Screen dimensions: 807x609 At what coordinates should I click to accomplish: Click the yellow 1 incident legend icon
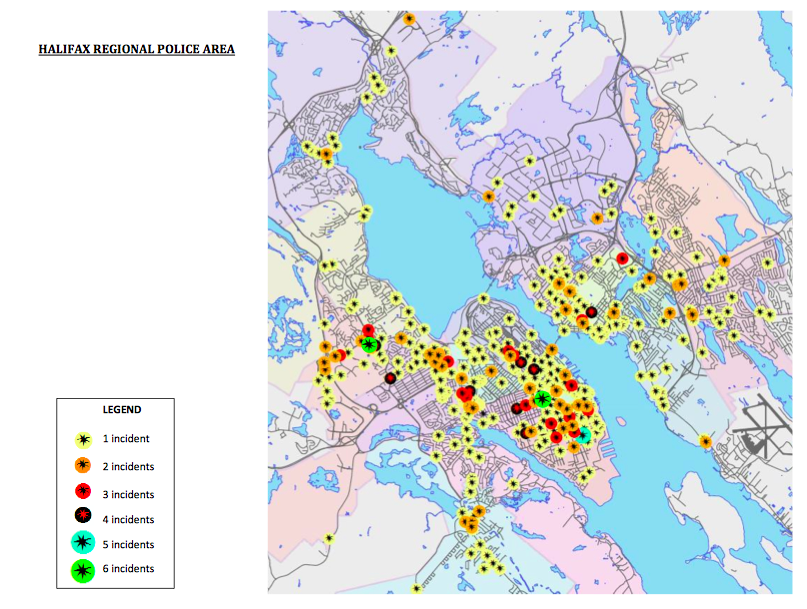[84, 439]
